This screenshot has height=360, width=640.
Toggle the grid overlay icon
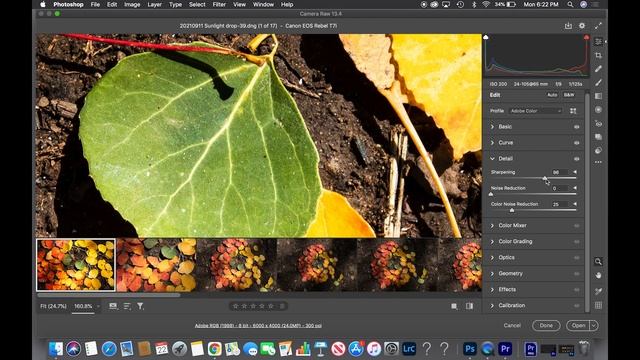tap(598, 305)
